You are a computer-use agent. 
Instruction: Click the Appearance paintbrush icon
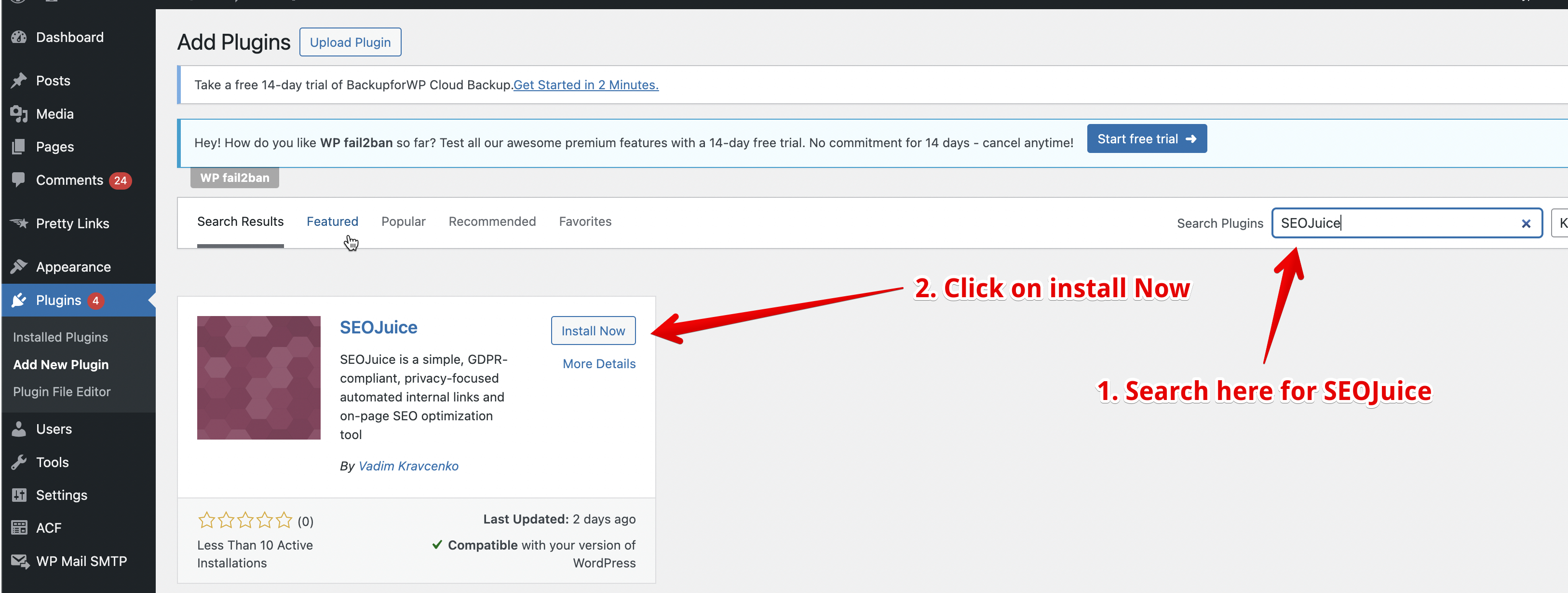click(x=19, y=266)
